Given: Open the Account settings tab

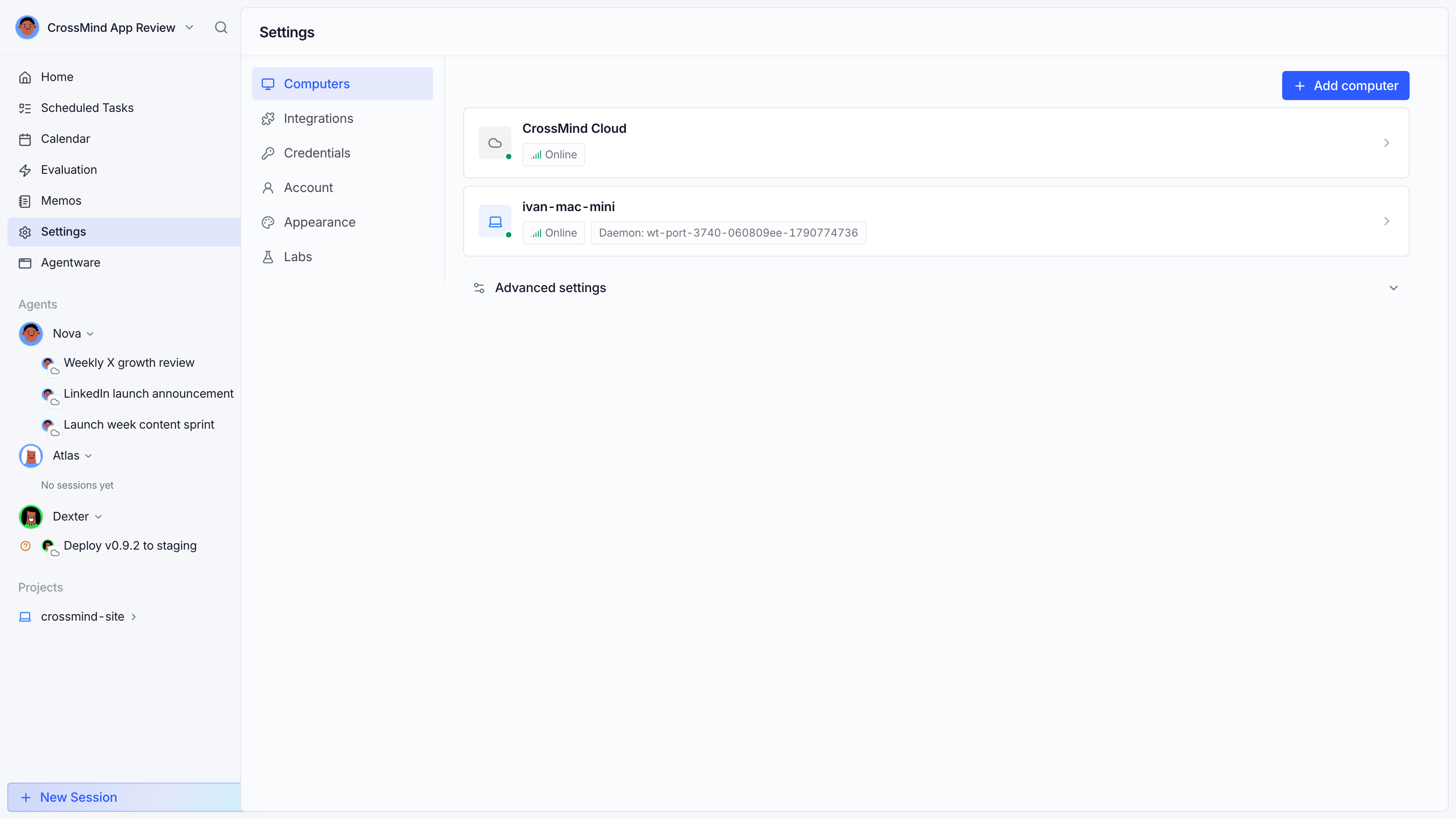Looking at the screenshot, I should point(343,187).
